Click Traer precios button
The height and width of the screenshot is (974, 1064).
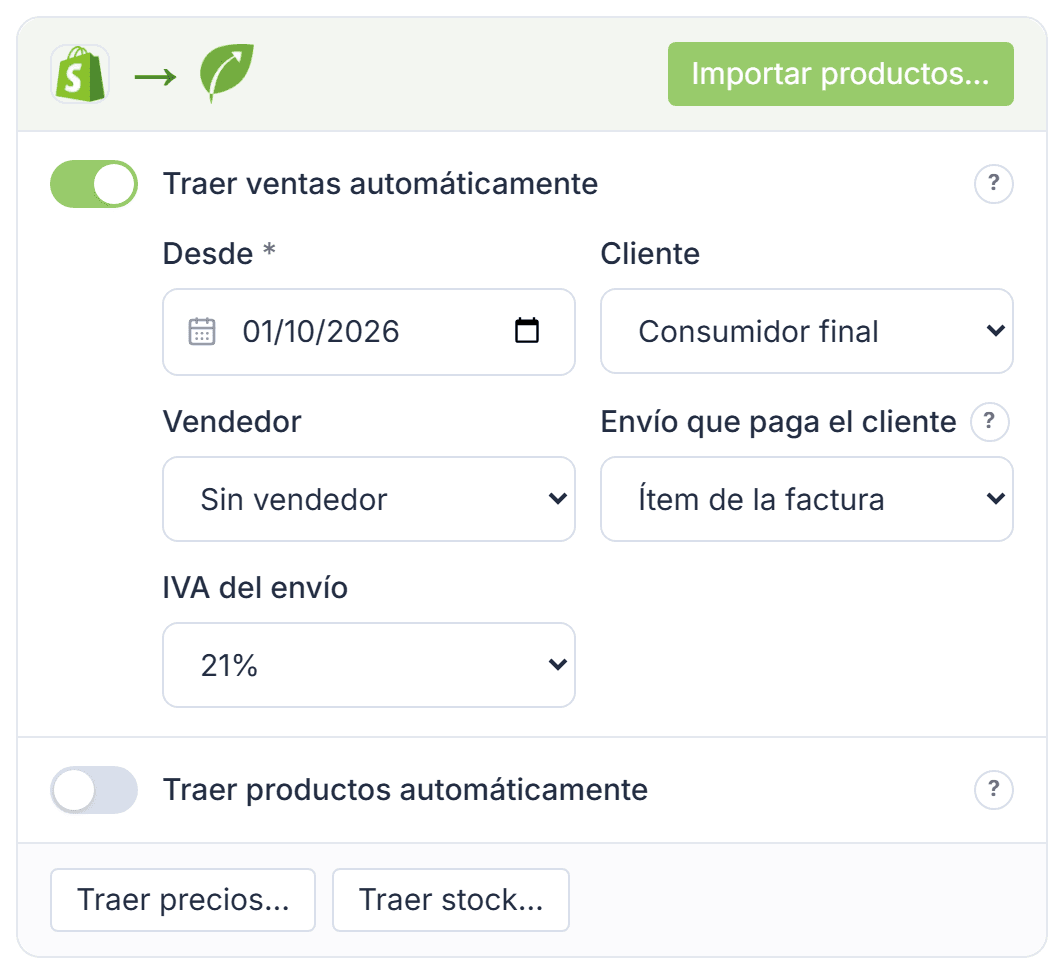coord(183,900)
